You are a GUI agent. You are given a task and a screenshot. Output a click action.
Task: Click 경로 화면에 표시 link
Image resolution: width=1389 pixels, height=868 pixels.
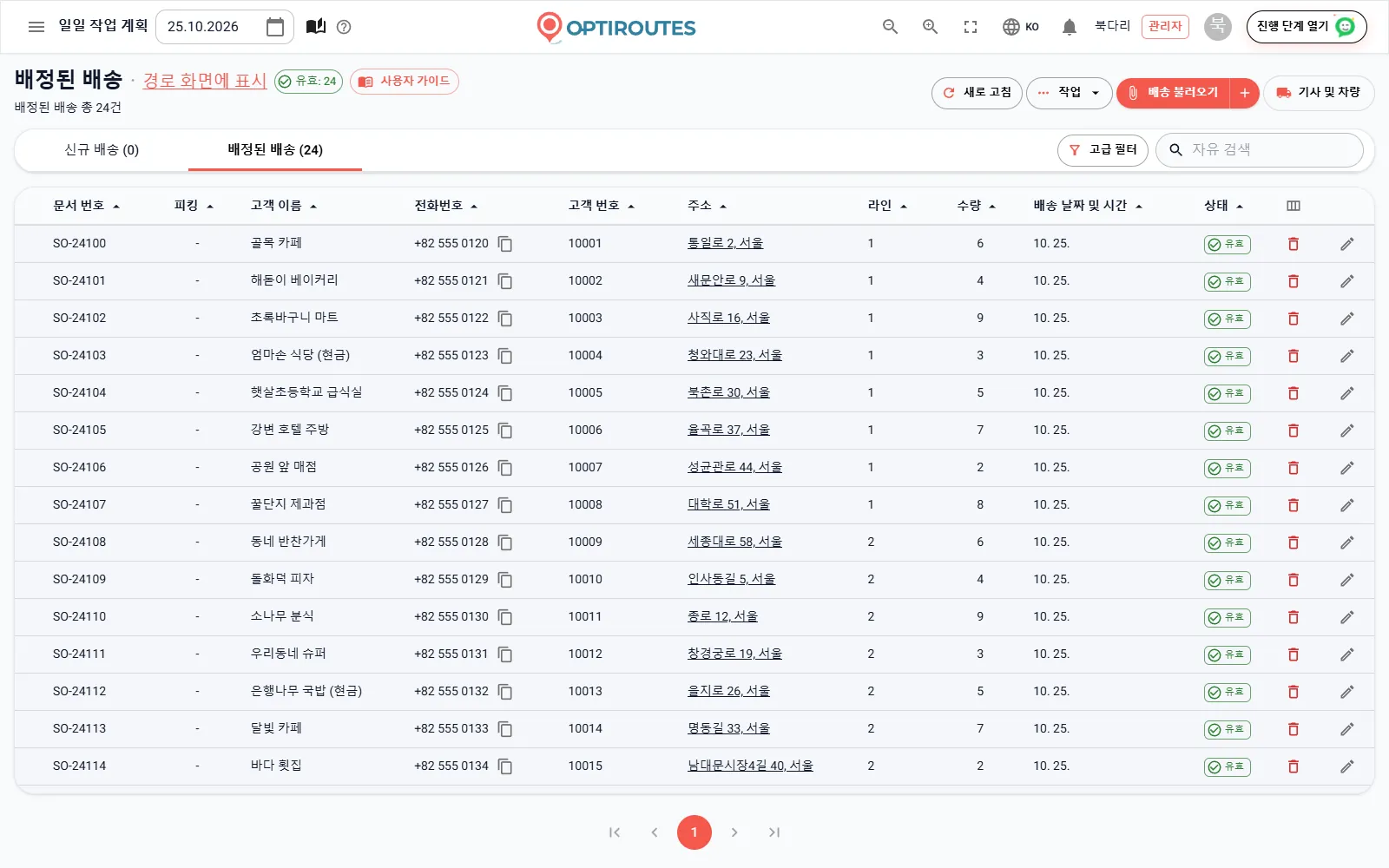[205, 81]
